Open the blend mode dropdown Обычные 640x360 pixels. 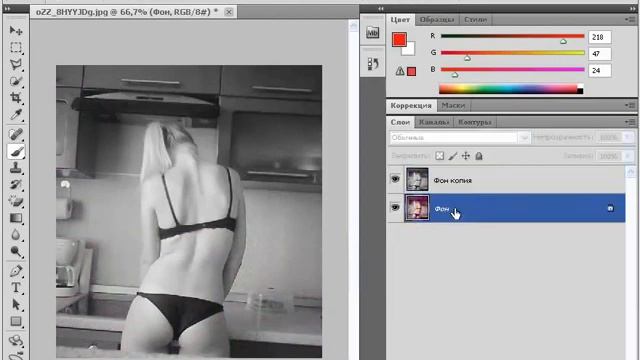coord(459,138)
